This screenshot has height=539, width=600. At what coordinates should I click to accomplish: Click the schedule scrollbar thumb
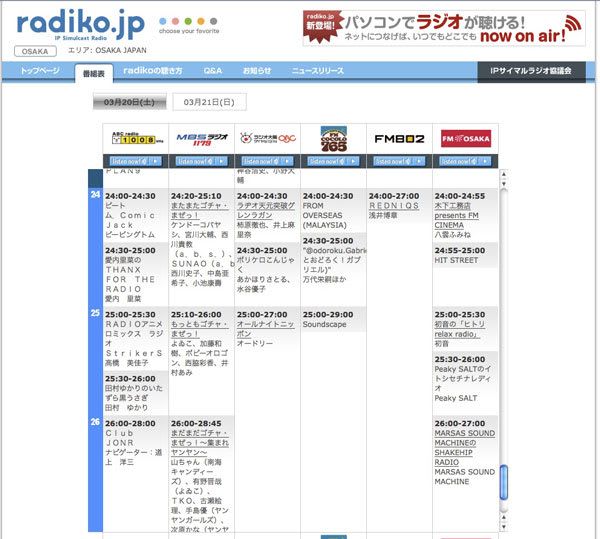[504, 482]
